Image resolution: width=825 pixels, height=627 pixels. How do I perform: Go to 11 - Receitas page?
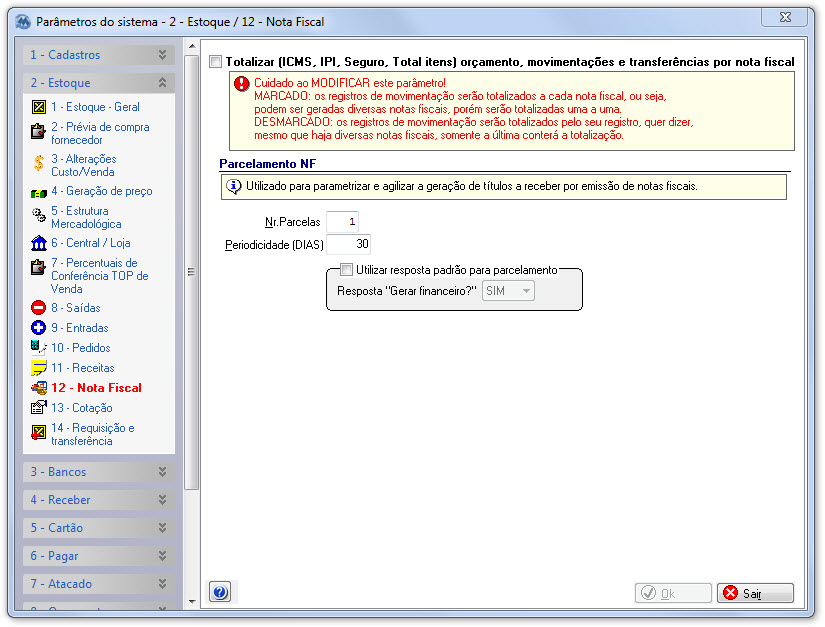pyautogui.click(x=83, y=368)
